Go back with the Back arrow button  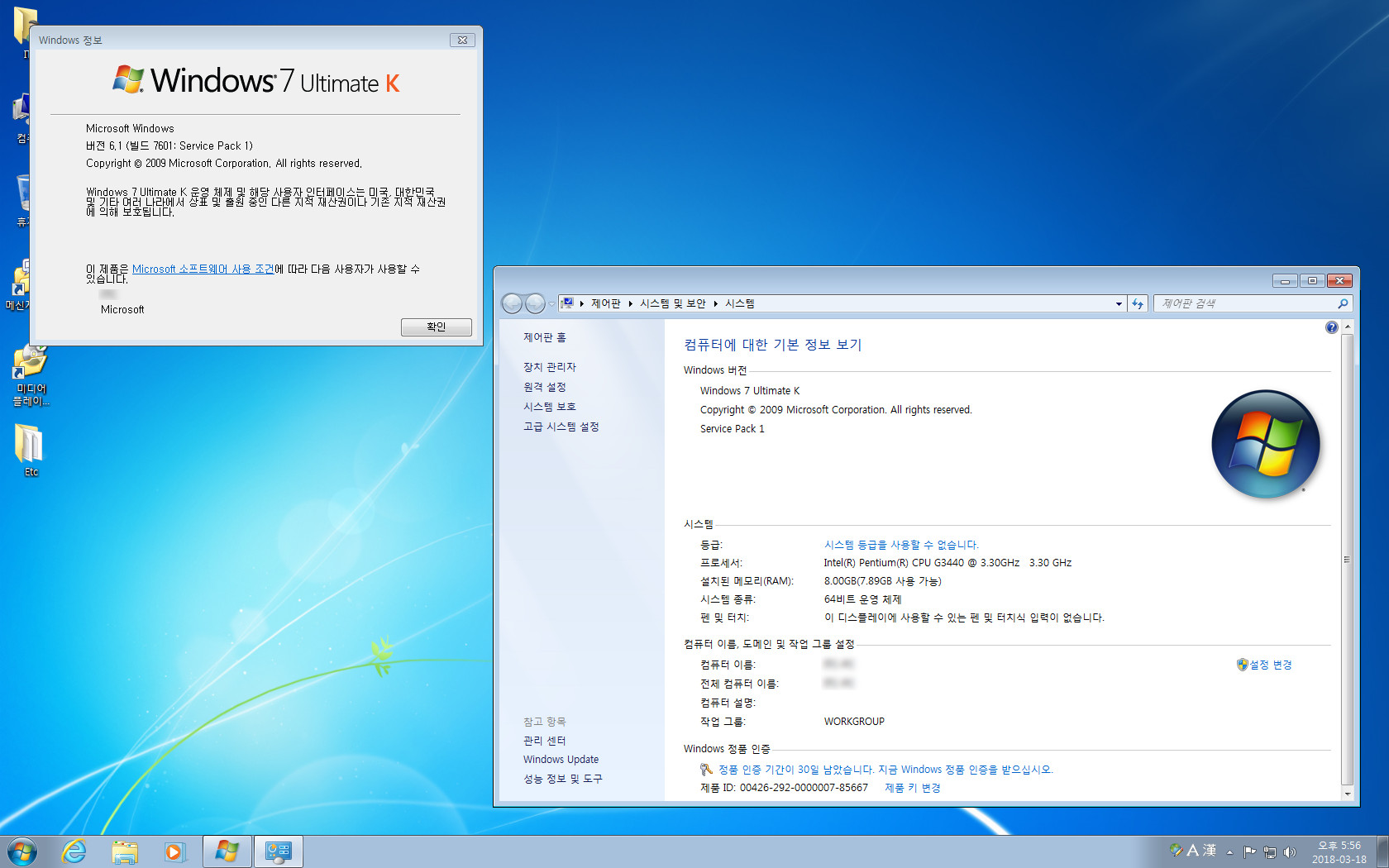512,303
